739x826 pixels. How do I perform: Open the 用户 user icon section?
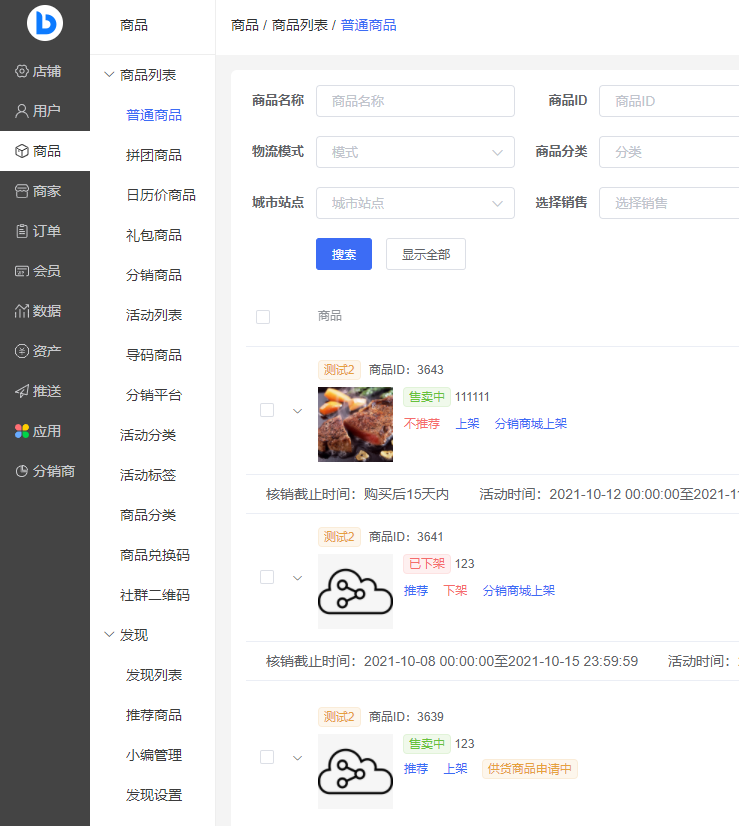(x=22, y=111)
